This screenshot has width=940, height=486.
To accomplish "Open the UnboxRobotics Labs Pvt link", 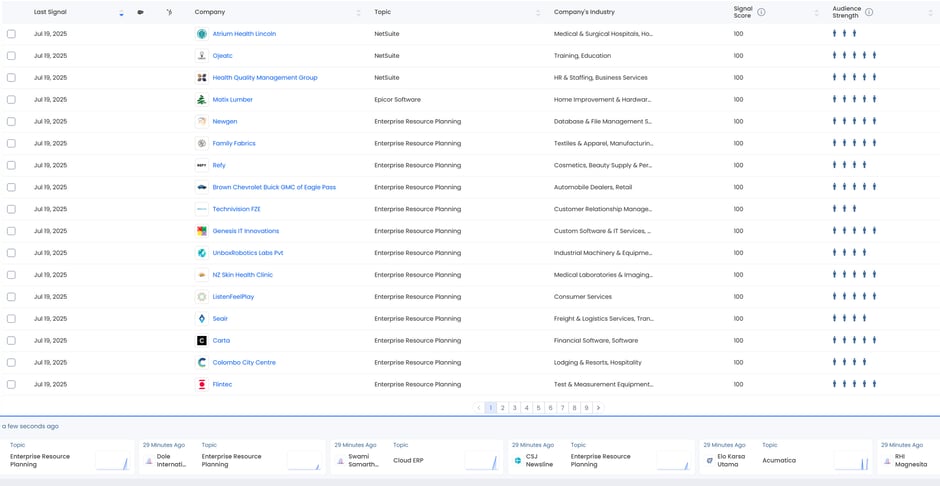I will [248, 253].
